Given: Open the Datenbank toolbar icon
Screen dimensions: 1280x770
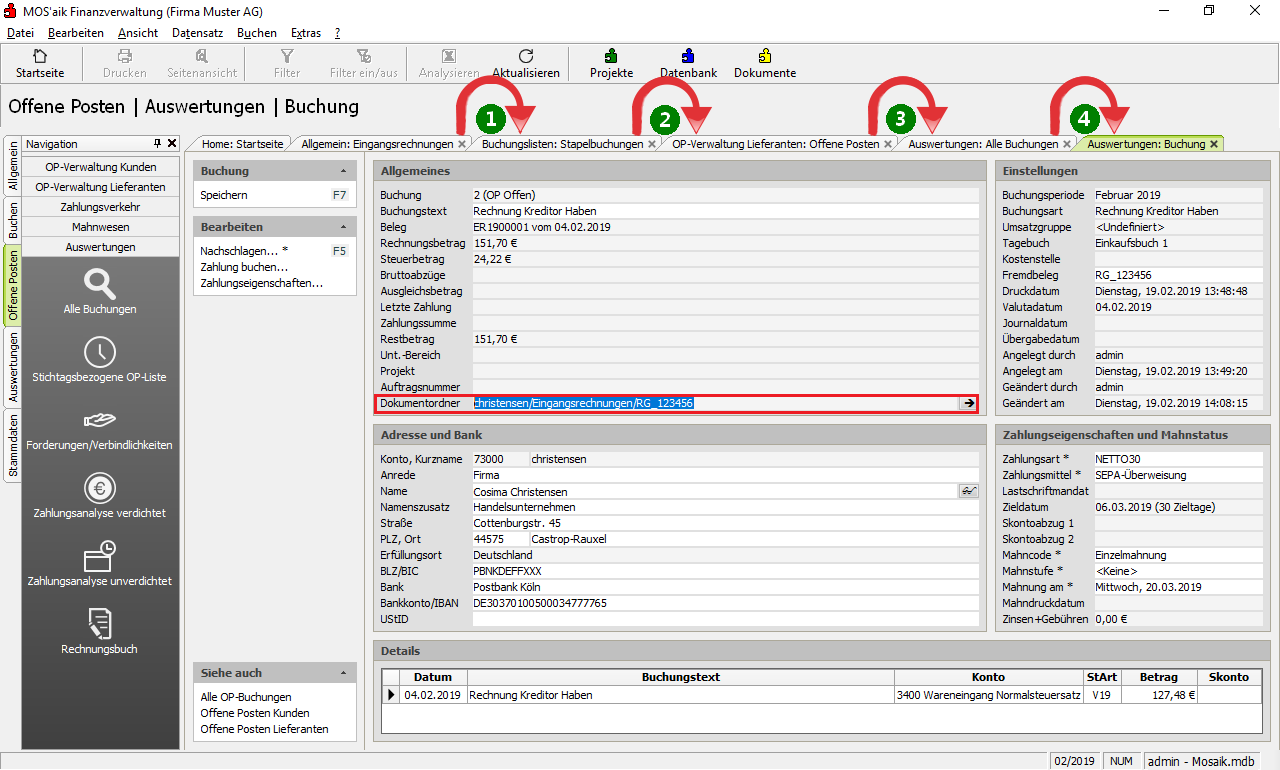Looking at the screenshot, I should [688, 57].
